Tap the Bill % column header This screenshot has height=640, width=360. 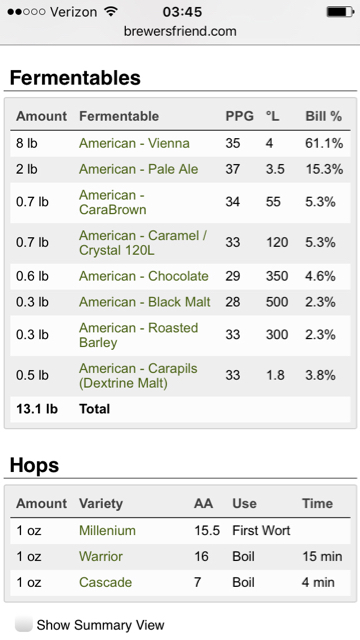324,116
